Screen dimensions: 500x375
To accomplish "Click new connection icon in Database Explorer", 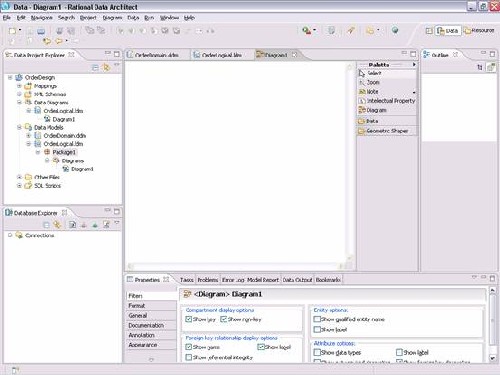I will point(73,225).
